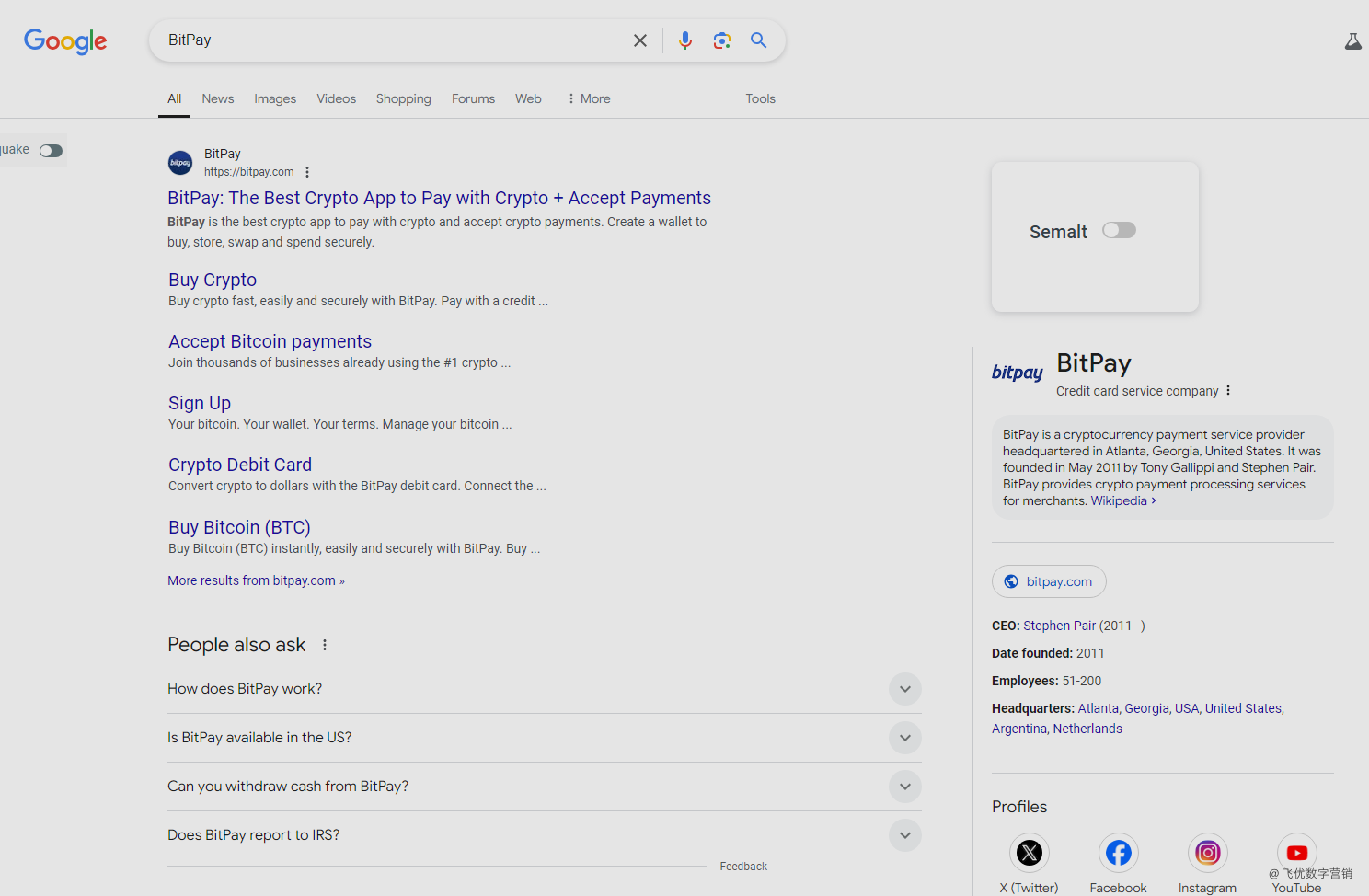Switch to the Shopping tab
The height and width of the screenshot is (896, 1369).
point(404,98)
